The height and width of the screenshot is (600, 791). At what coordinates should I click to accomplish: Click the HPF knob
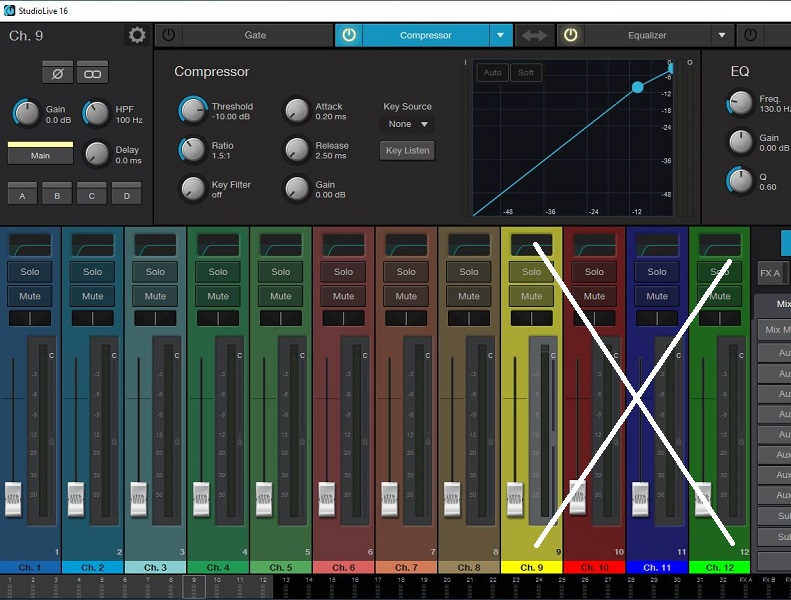[96, 113]
